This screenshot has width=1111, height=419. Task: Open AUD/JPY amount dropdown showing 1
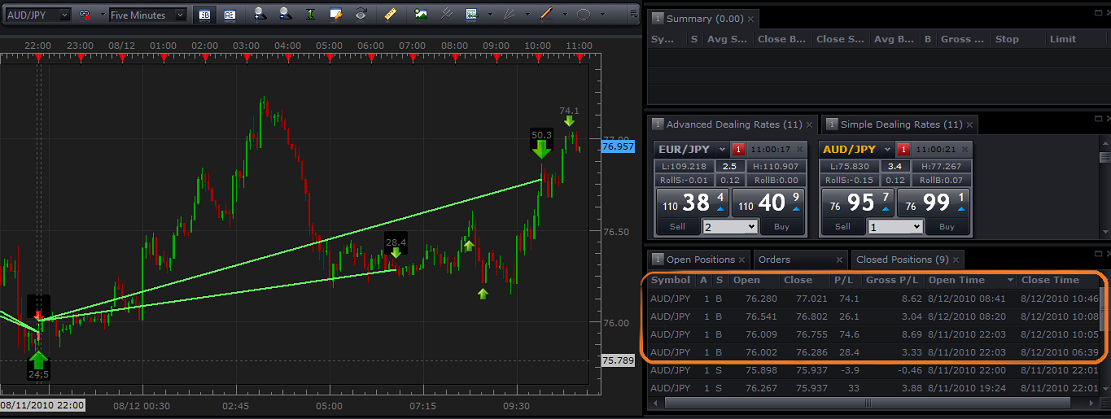point(895,226)
